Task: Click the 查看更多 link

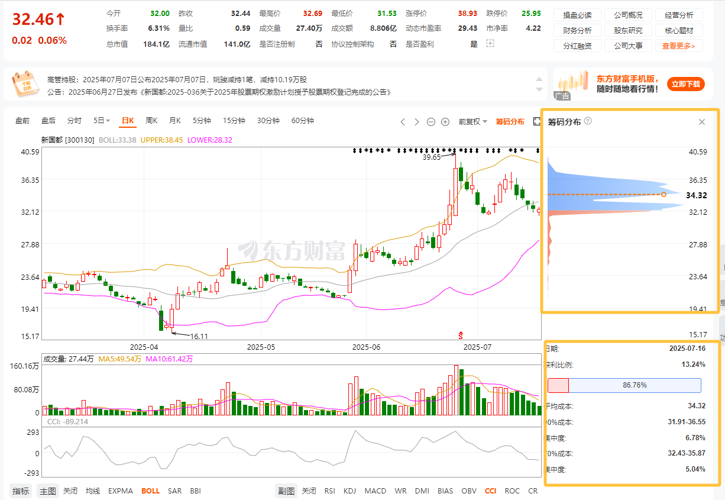Action: pos(679,46)
